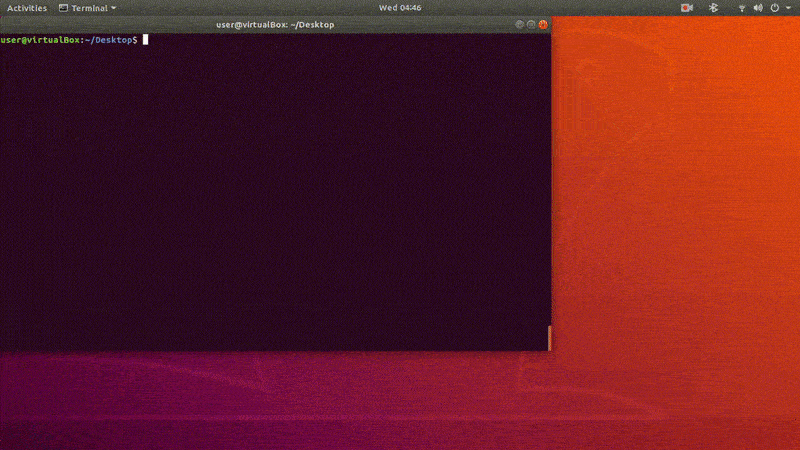Open the Wed 04:46 clock panel
Image resolution: width=800 pixels, height=450 pixels.
pyautogui.click(x=400, y=8)
